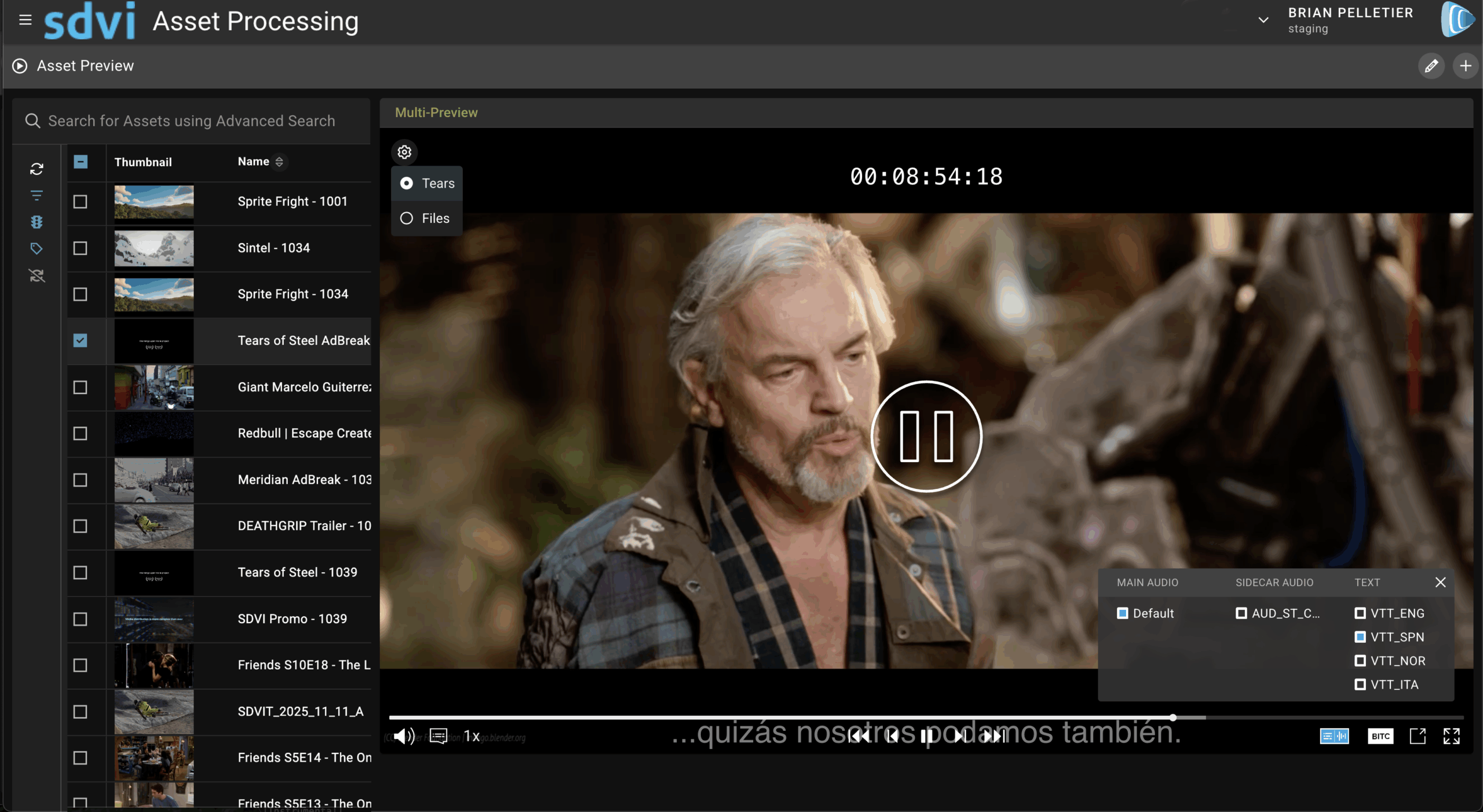Open the player in pop-out window
The height and width of the screenshot is (812, 1483).
click(1418, 736)
